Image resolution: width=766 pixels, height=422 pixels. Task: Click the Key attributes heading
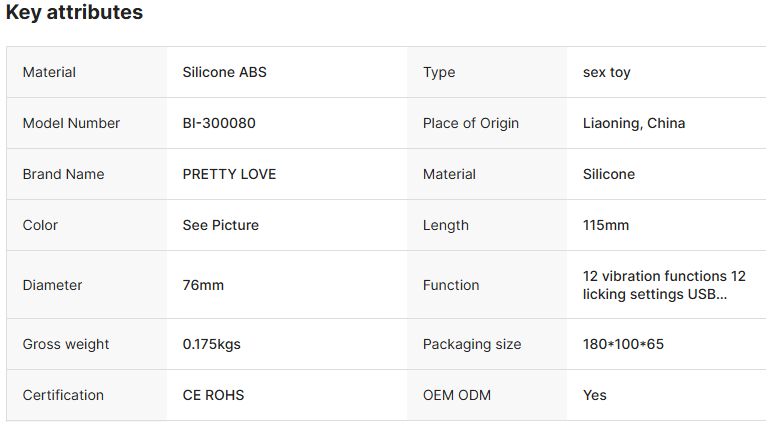[x=74, y=12]
